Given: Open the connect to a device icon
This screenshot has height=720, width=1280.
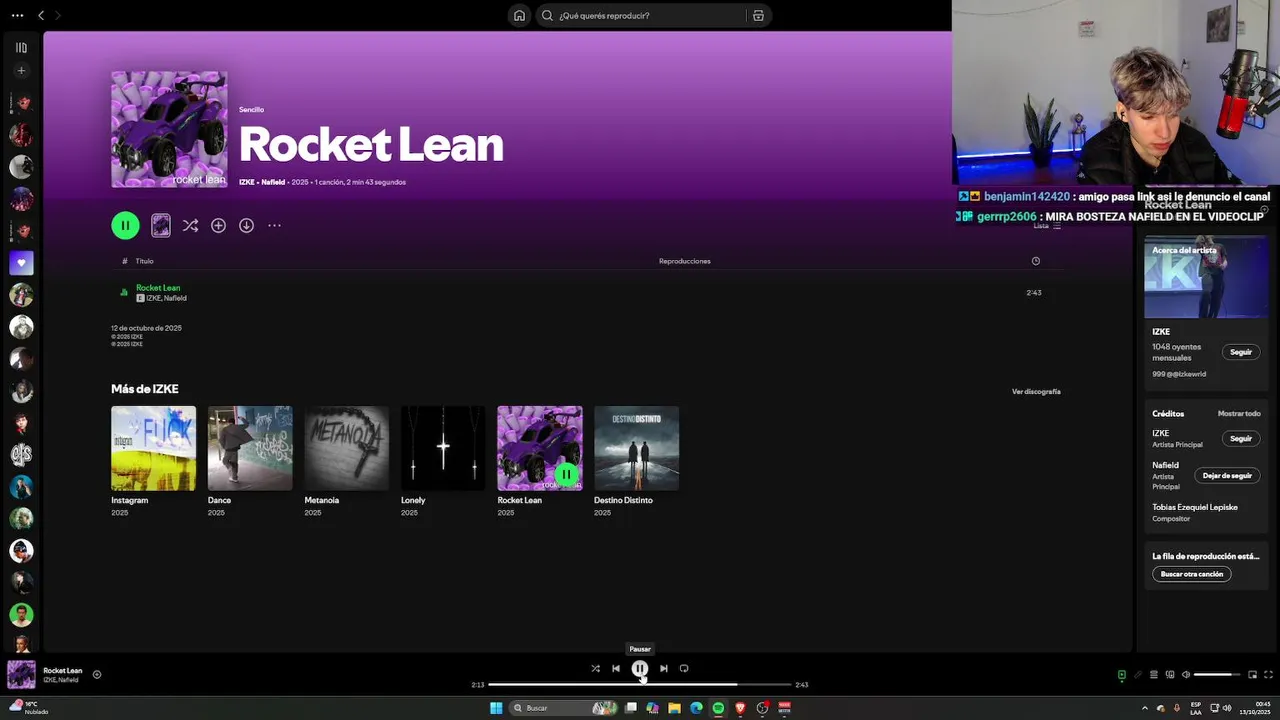Looking at the screenshot, I should [x=1169, y=675].
